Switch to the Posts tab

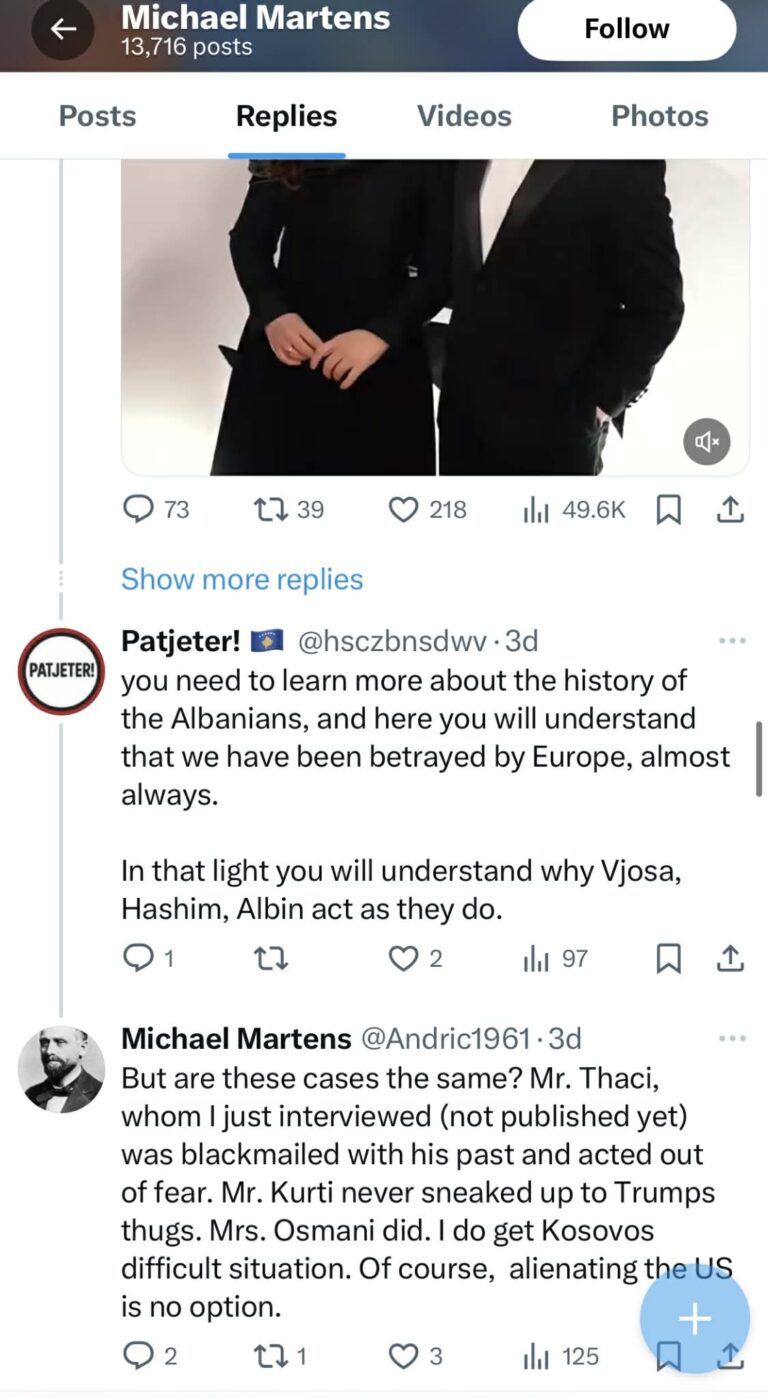tap(97, 116)
